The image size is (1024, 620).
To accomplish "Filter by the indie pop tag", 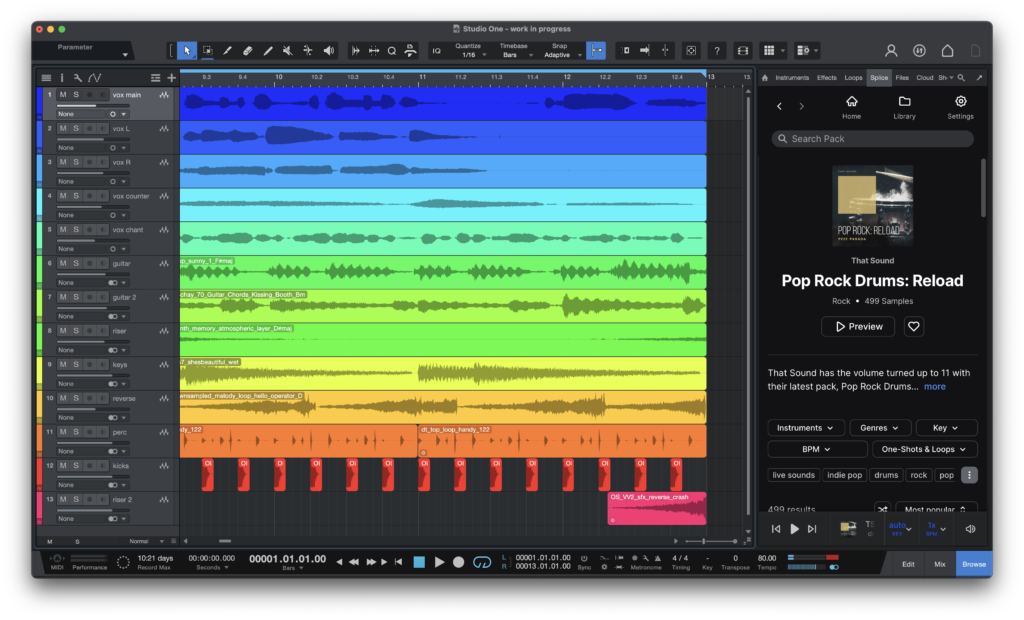I will point(844,475).
